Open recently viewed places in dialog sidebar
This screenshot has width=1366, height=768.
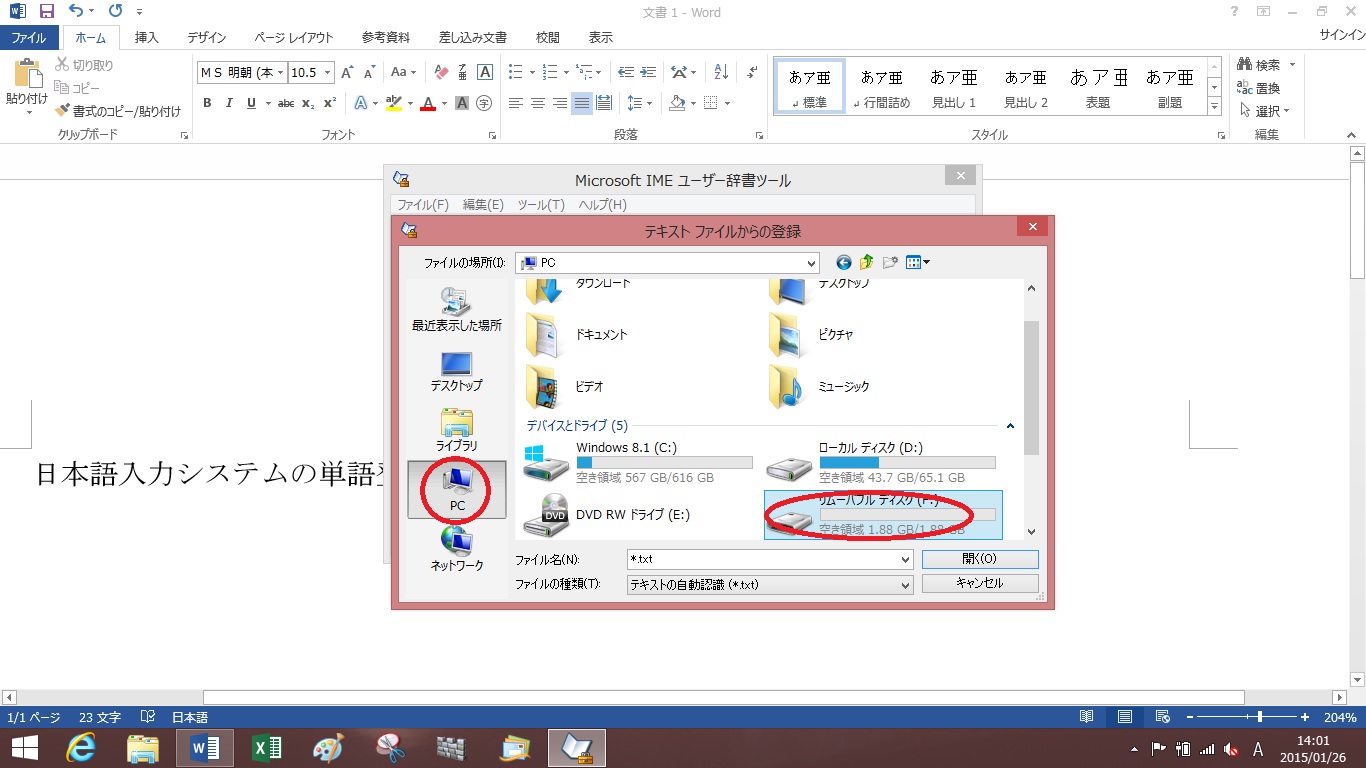pyautogui.click(x=457, y=309)
